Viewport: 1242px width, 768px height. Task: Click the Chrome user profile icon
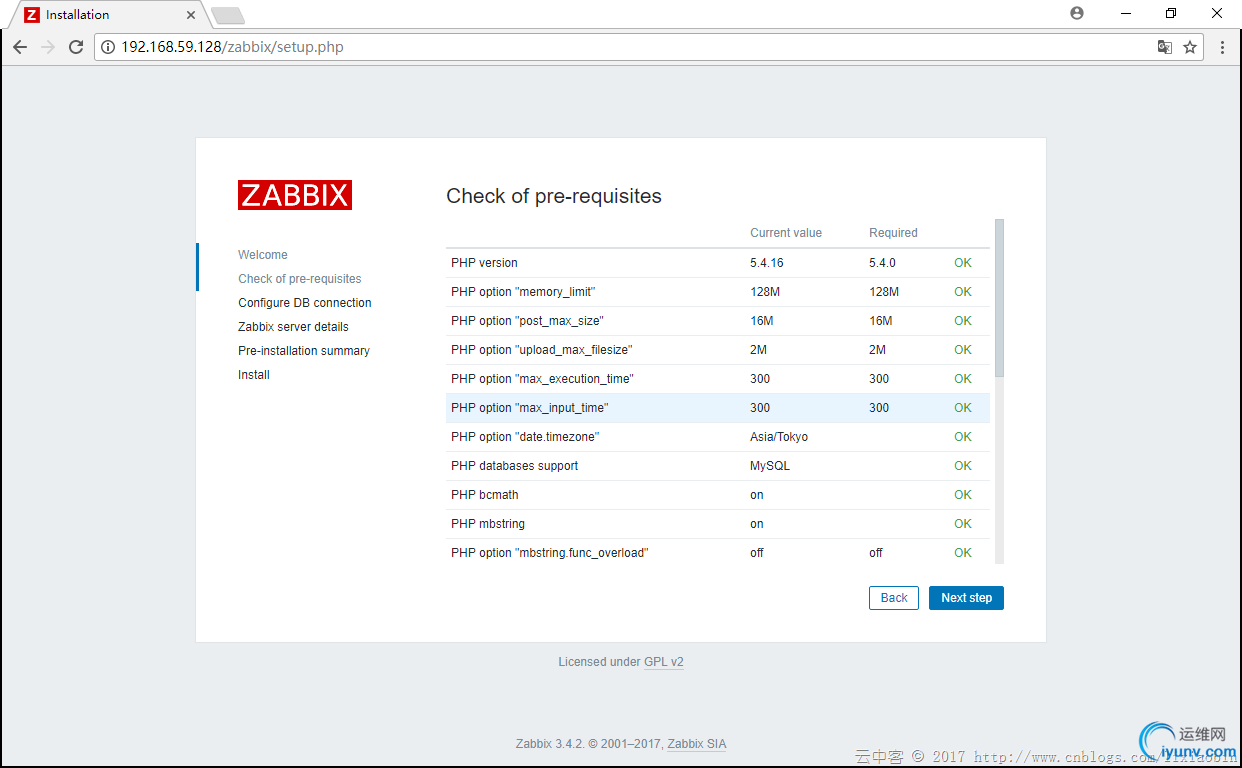click(1076, 13)
